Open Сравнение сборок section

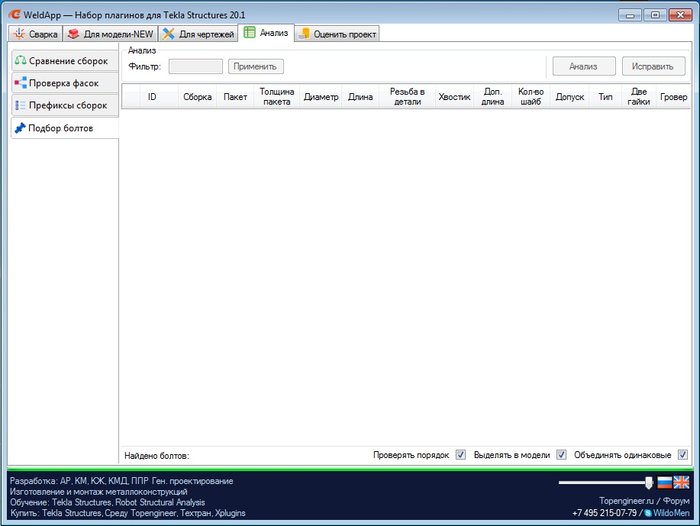click(65, 61)
